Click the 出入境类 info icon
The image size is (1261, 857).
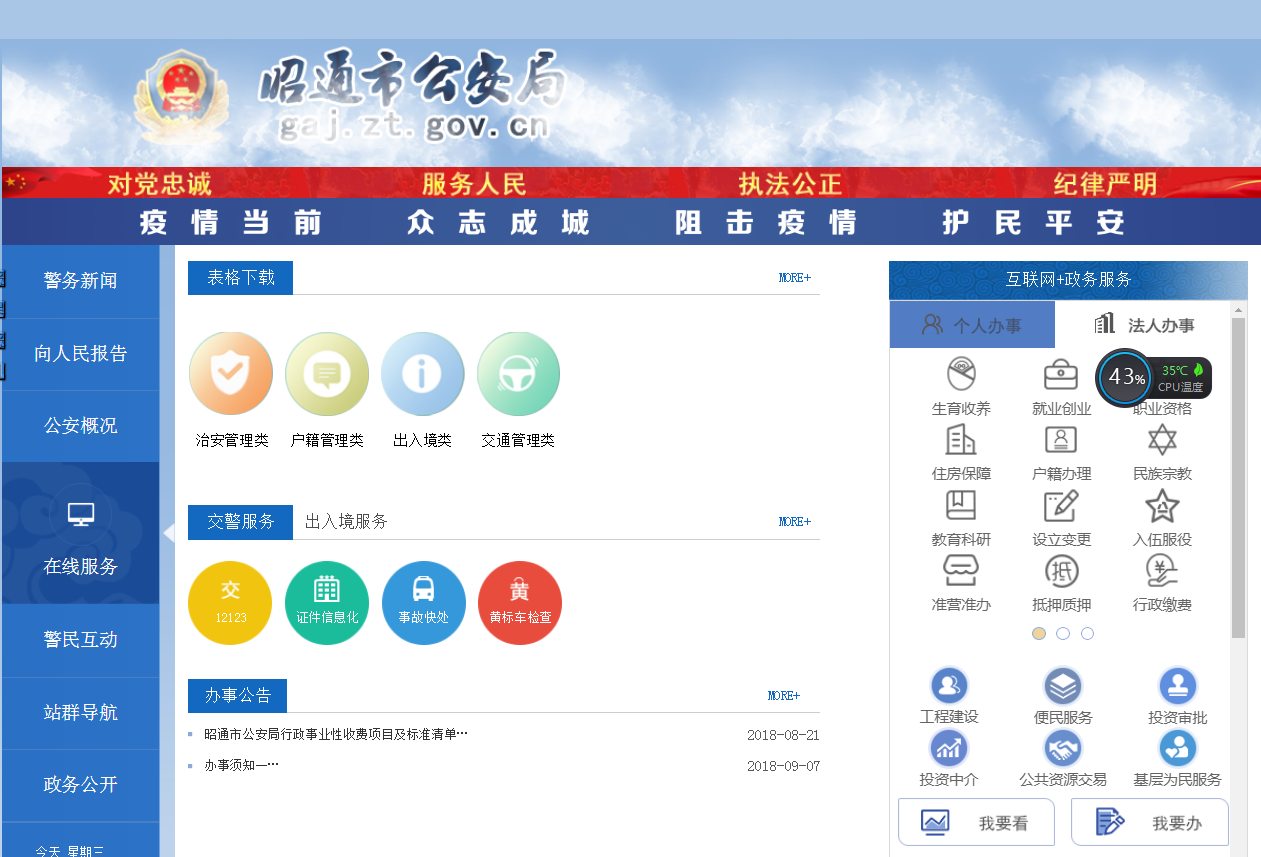(x=422, y=374)
